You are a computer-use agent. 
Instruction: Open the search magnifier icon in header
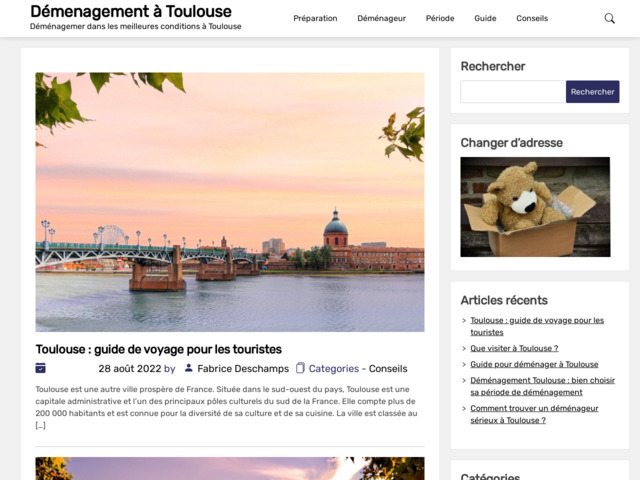(609, 18)
